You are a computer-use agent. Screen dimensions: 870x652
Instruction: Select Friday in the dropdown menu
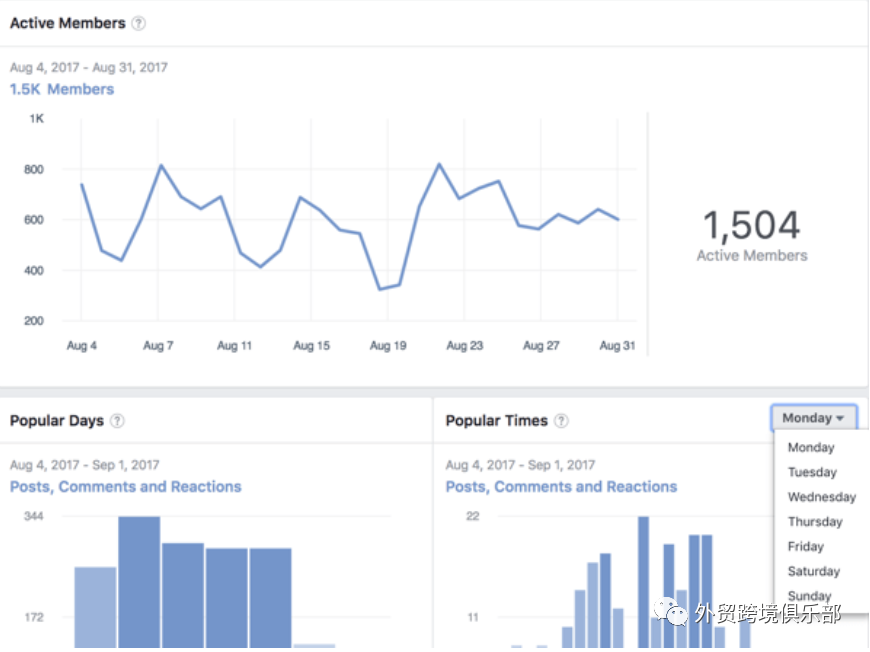[x=805, y=546]
